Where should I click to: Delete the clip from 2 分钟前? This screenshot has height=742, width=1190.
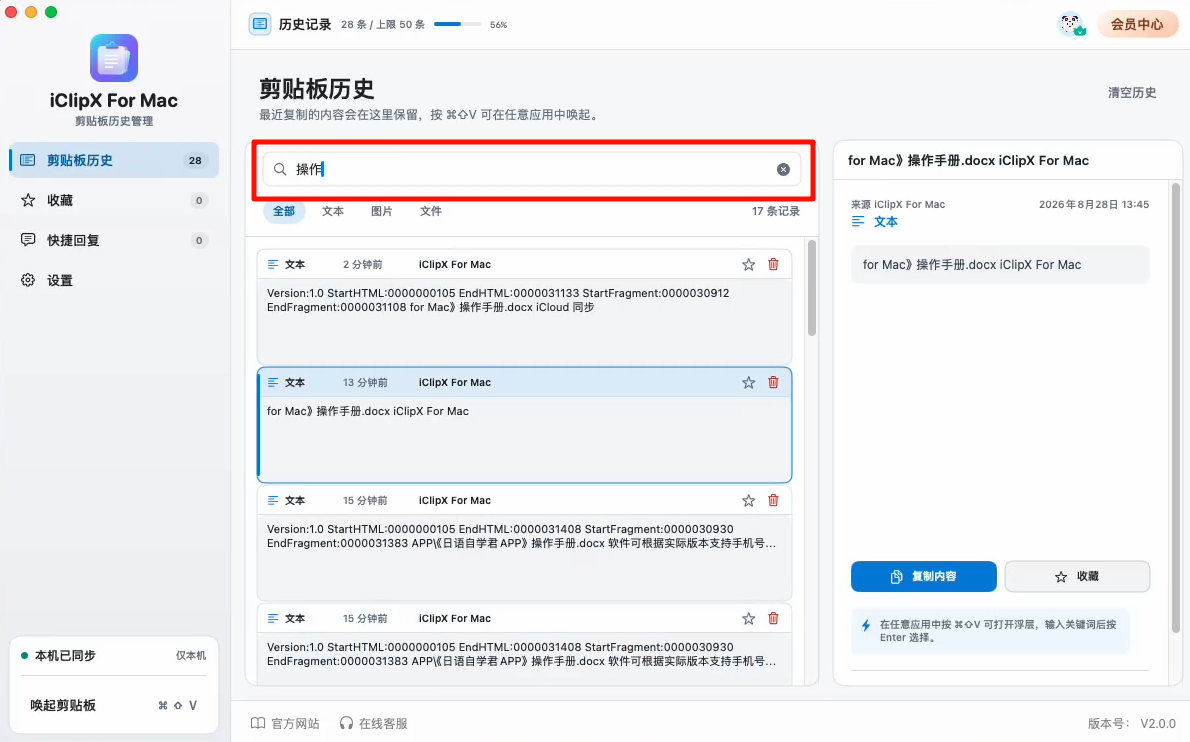[773, 264]
